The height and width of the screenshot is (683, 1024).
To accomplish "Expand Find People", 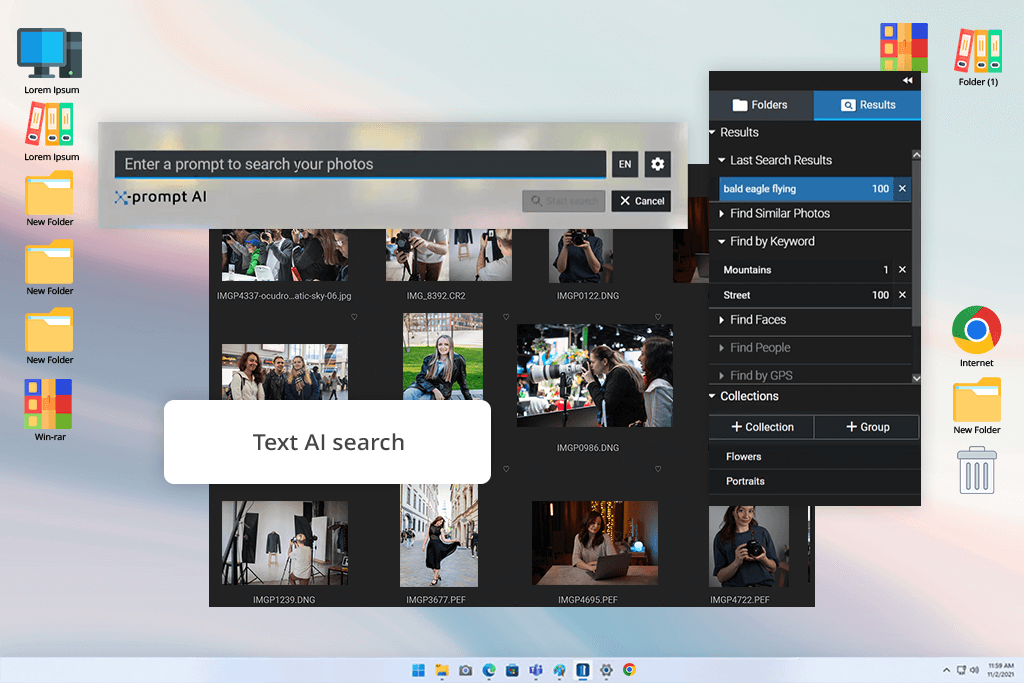I will pyautogui.click(x=722, y=348).
